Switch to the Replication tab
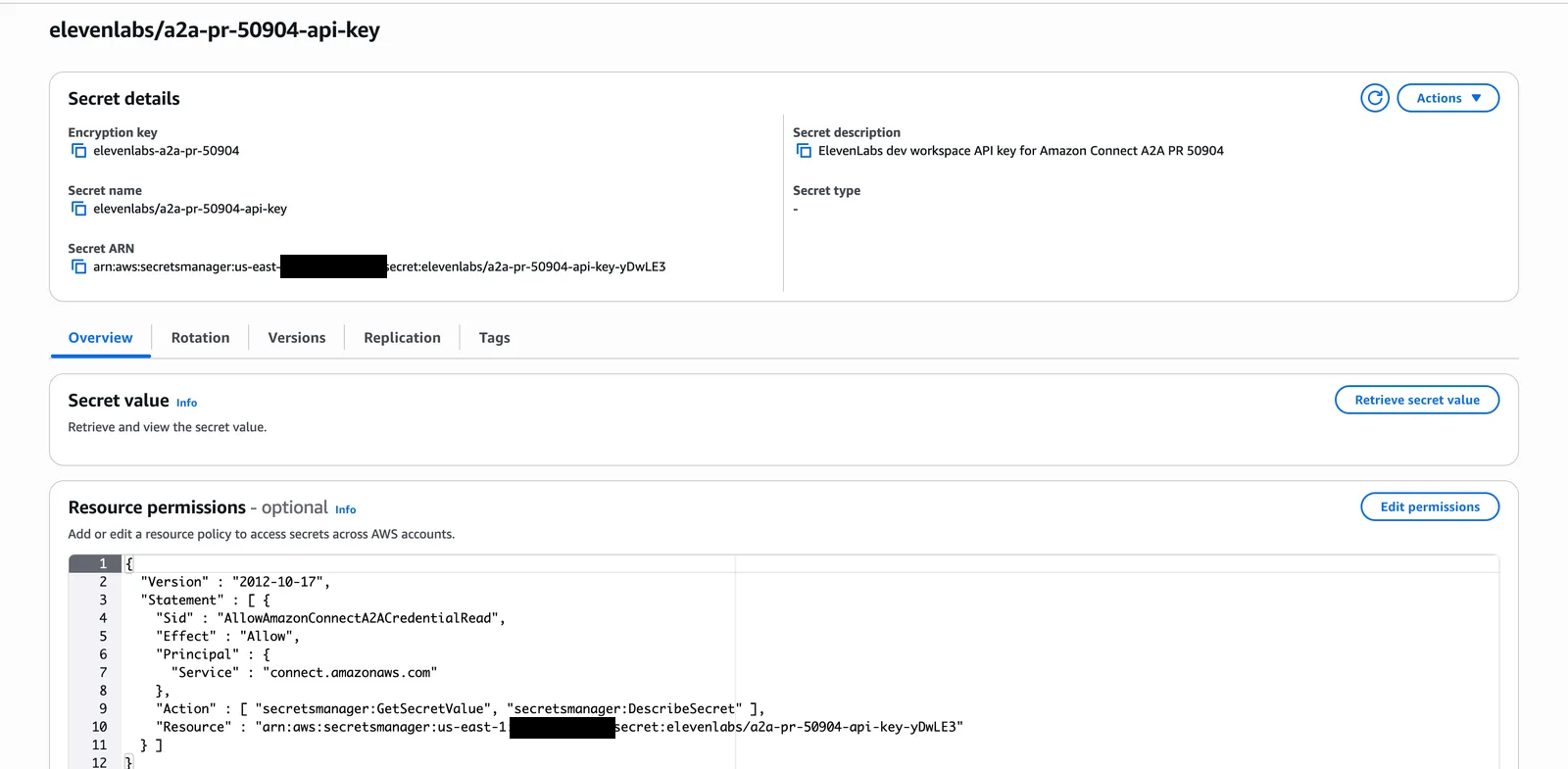1568x769 pixels. tap(402, 338)
